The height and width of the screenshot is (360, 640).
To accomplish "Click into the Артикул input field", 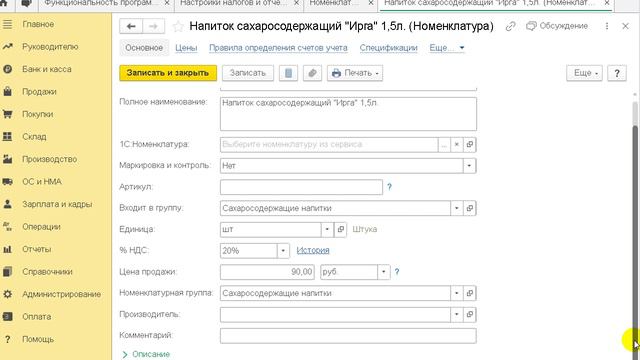I will 301,187.
